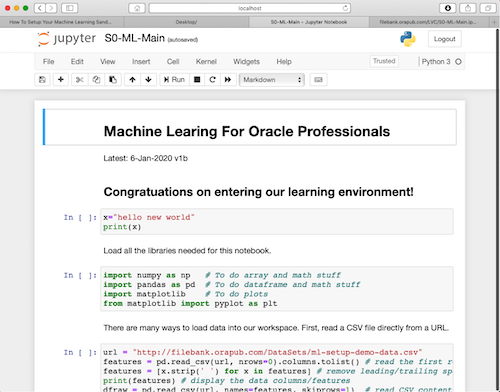Image resolution: width=500 pixels, height=392 pixels.
Task: Log out with the Logout button
Action: 445,39
